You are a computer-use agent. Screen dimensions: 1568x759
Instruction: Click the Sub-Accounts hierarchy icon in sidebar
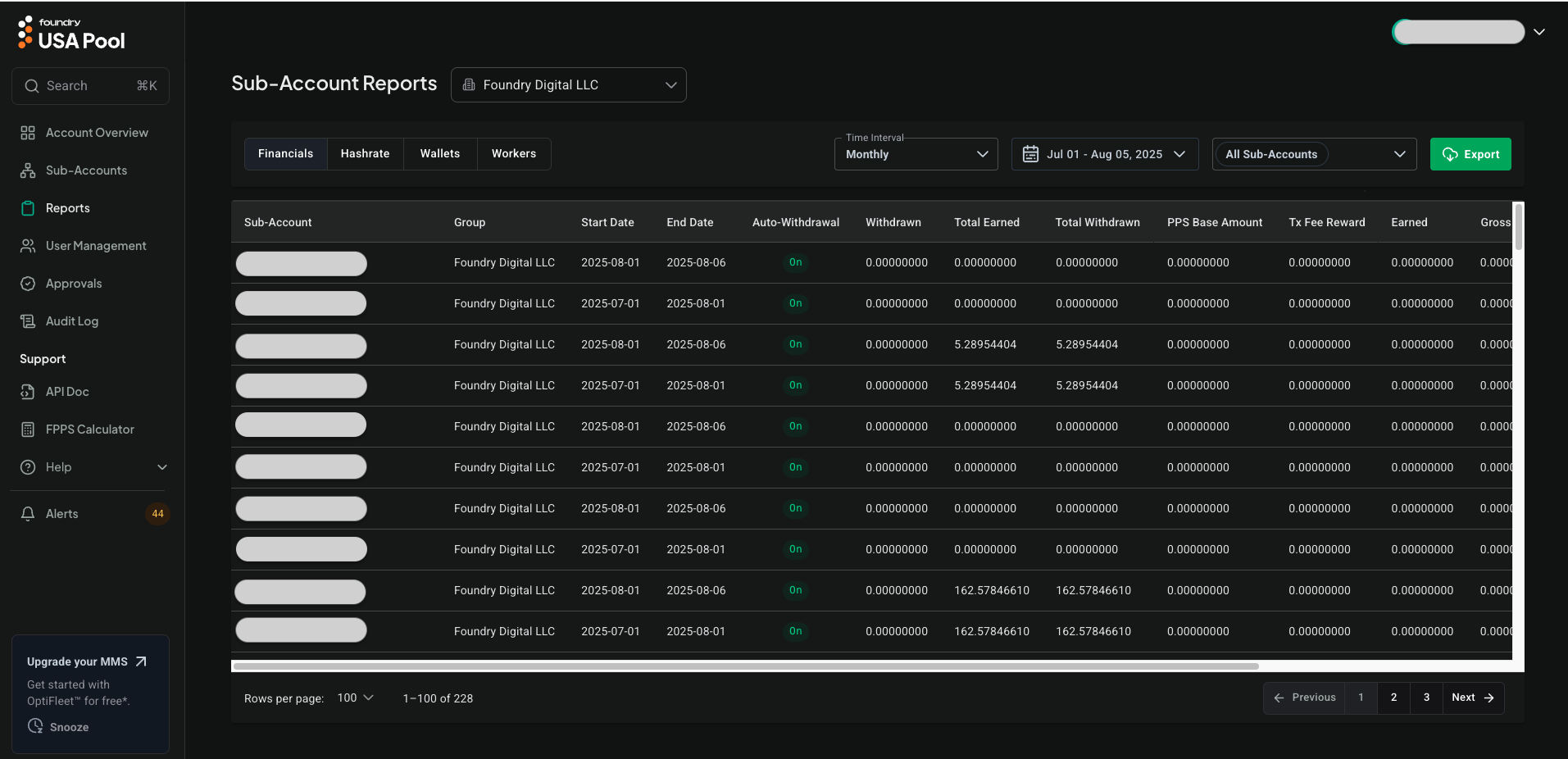point(28,170)
